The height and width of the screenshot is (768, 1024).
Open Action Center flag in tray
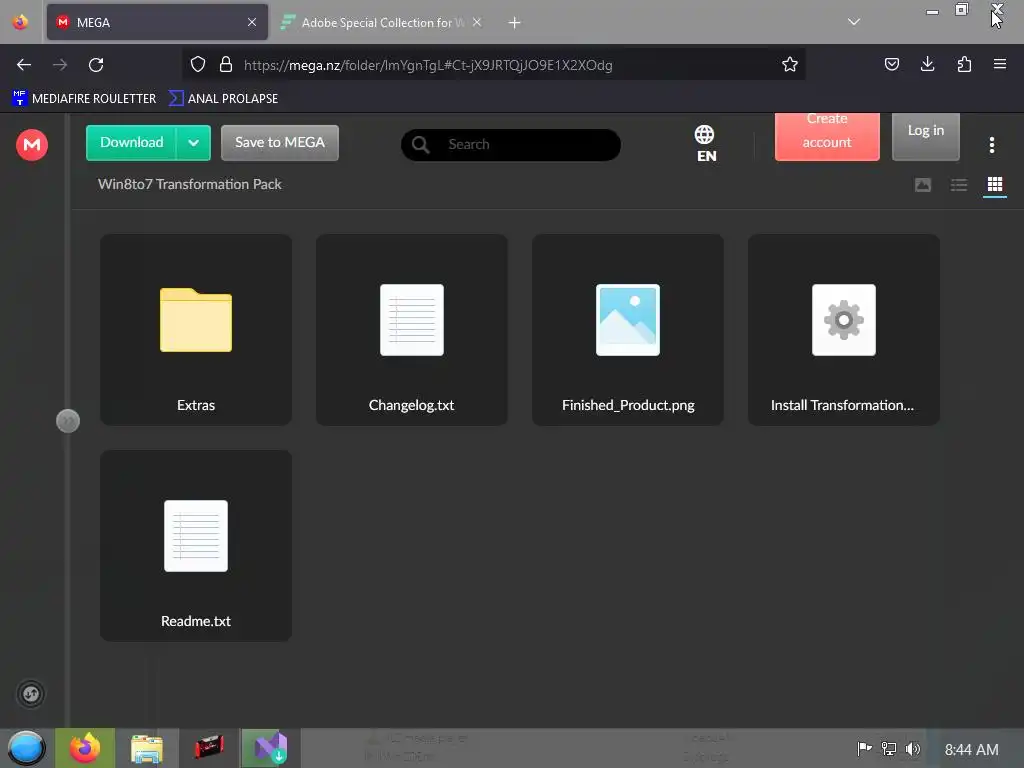click(864, 749)
